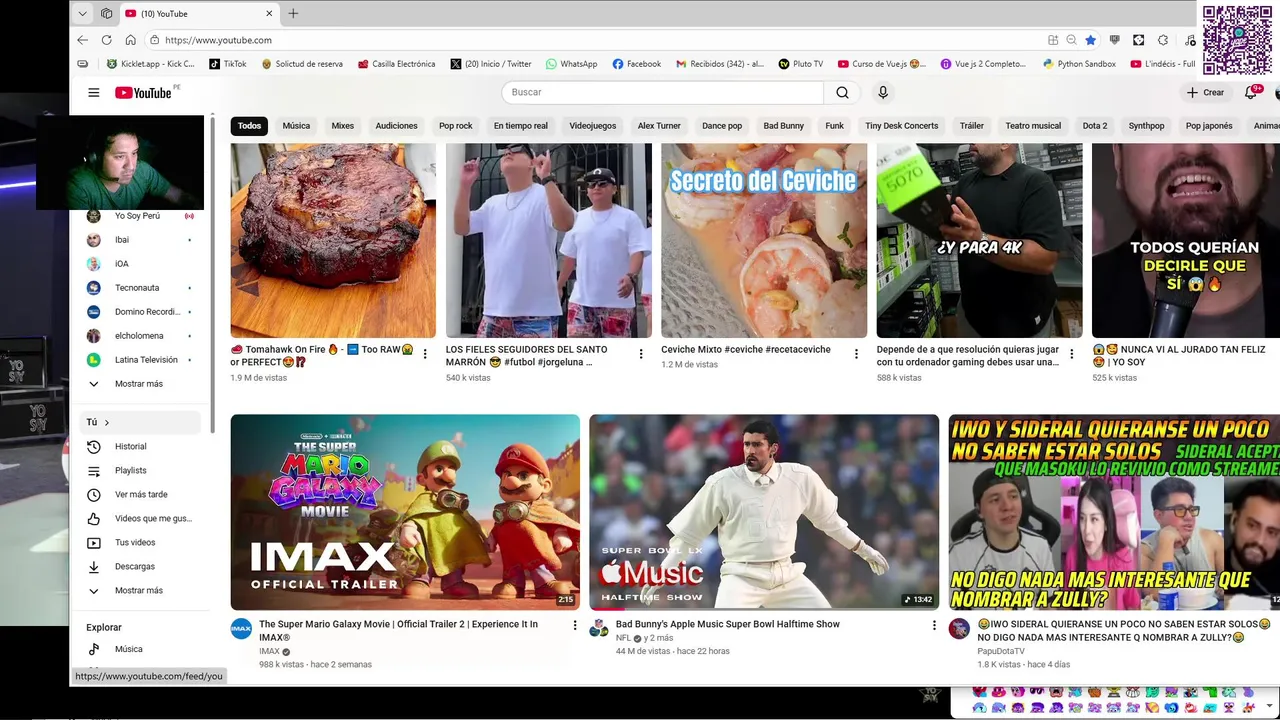The width and height of the screenshot is (1280, 720).
Task: Open the YouTube hamburger guide menu
Action: point(93,92)
